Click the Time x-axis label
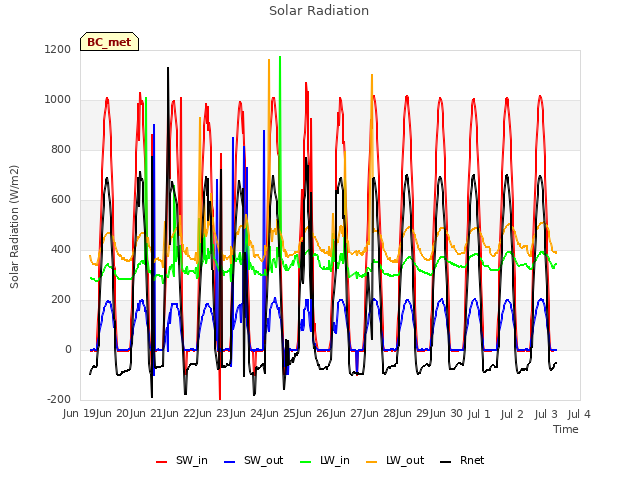This screenshot has height=480, width=640. 566,429
